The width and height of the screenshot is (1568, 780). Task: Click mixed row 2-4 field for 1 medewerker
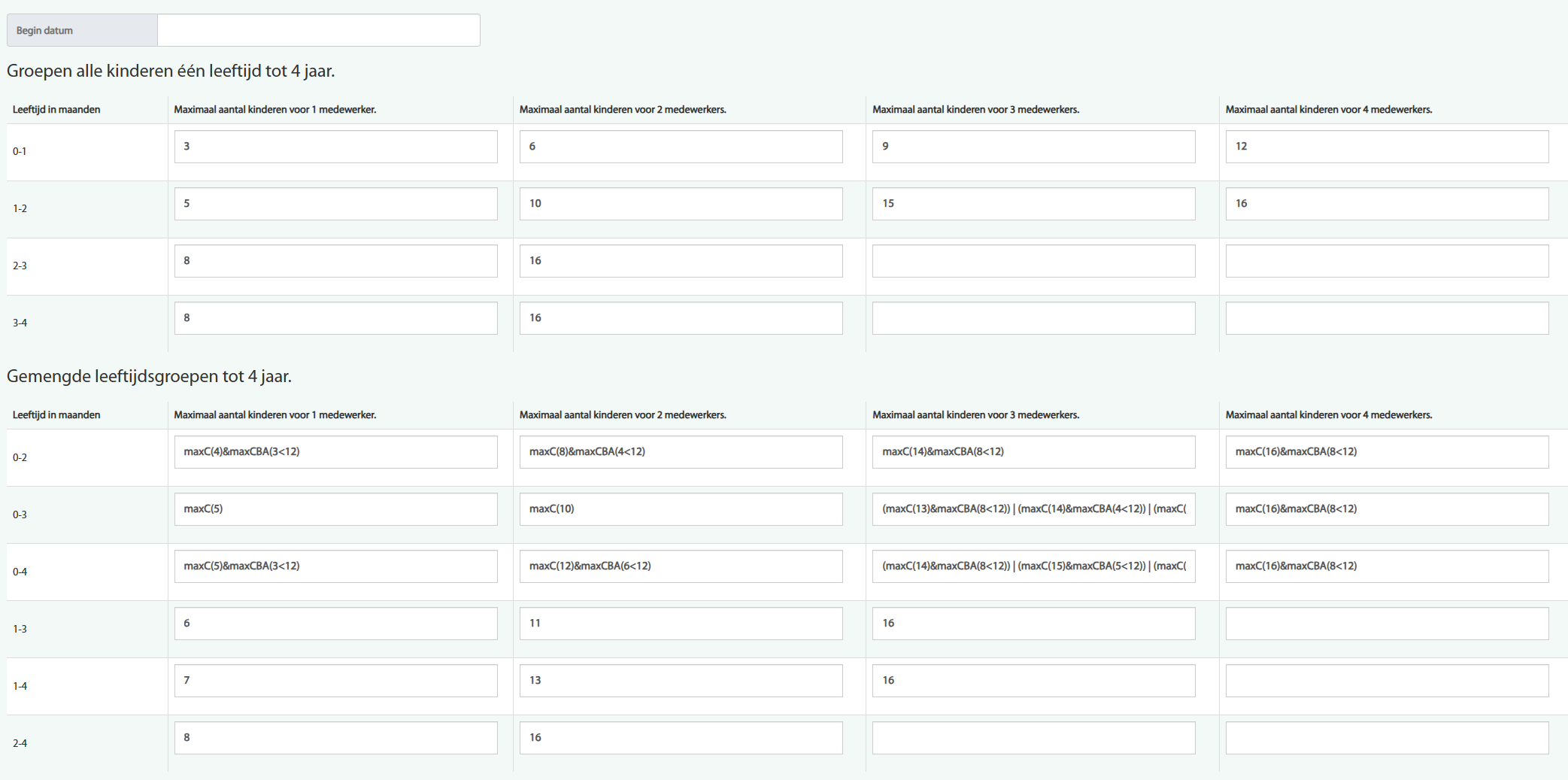tap(335, 738)
